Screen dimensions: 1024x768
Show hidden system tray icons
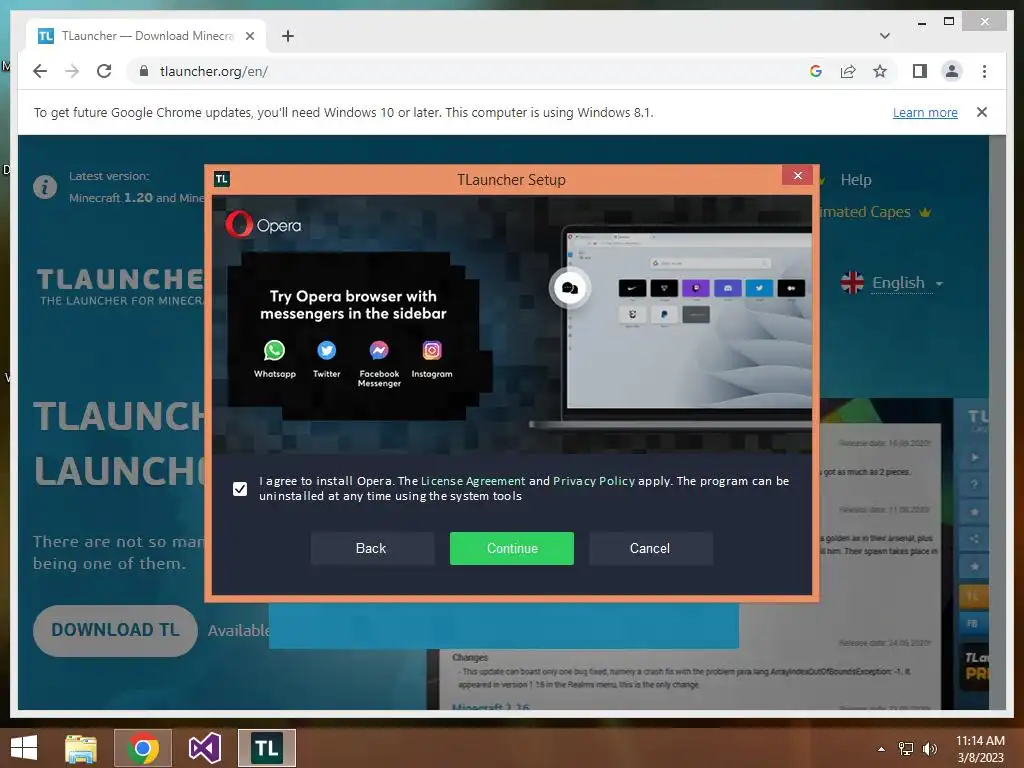[x=881, y=749]
